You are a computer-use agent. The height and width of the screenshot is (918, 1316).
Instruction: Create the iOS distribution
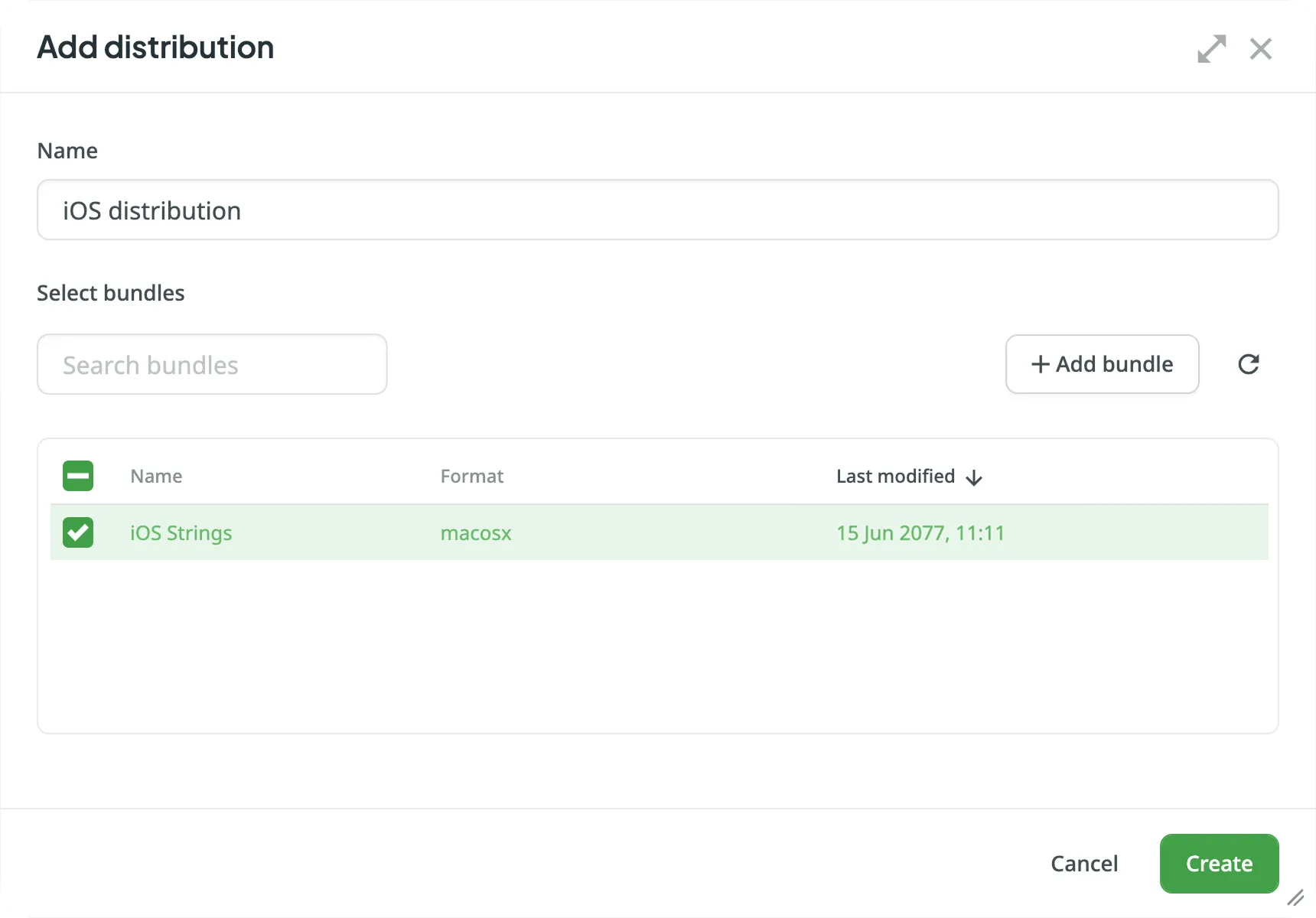pyautogui.click(x=1218, y=863)
